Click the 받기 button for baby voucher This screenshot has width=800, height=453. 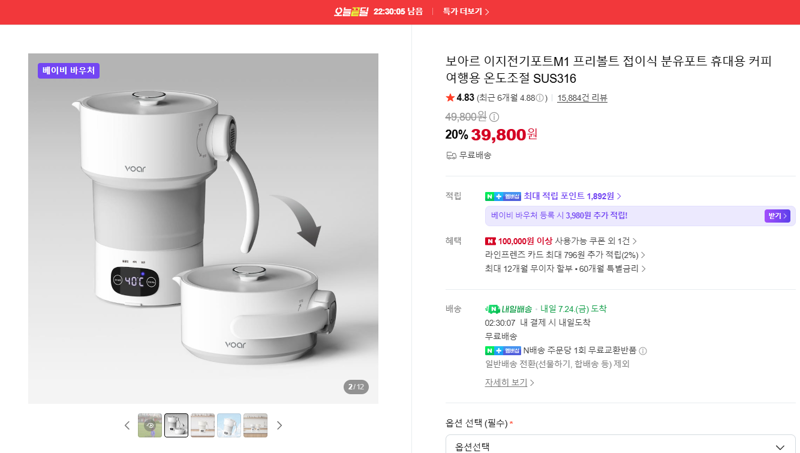pyautogui.click(x=777, y=216)
